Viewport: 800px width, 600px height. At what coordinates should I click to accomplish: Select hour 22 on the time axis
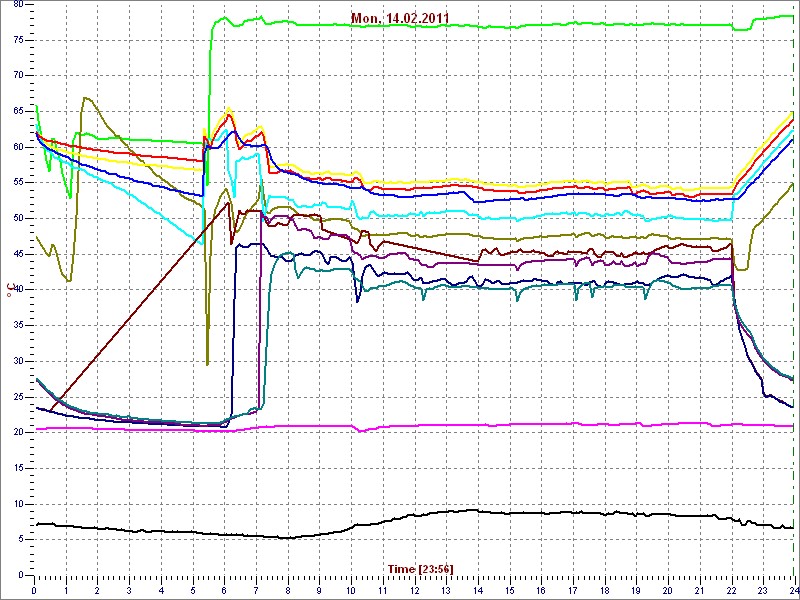pyautogui.click(x=732, y=590)
